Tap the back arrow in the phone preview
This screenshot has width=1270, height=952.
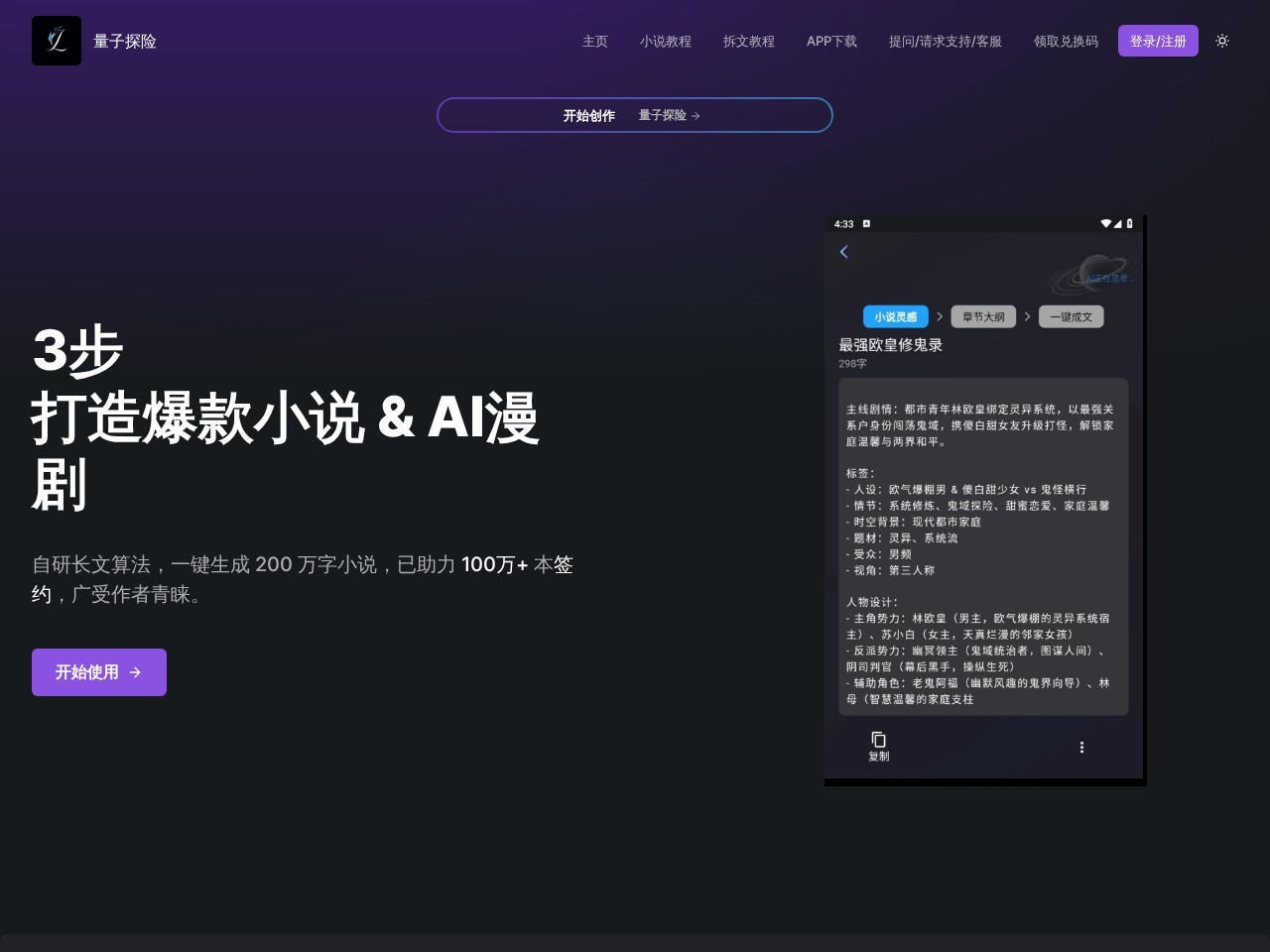pyautogui.click(x=844, y=252)
